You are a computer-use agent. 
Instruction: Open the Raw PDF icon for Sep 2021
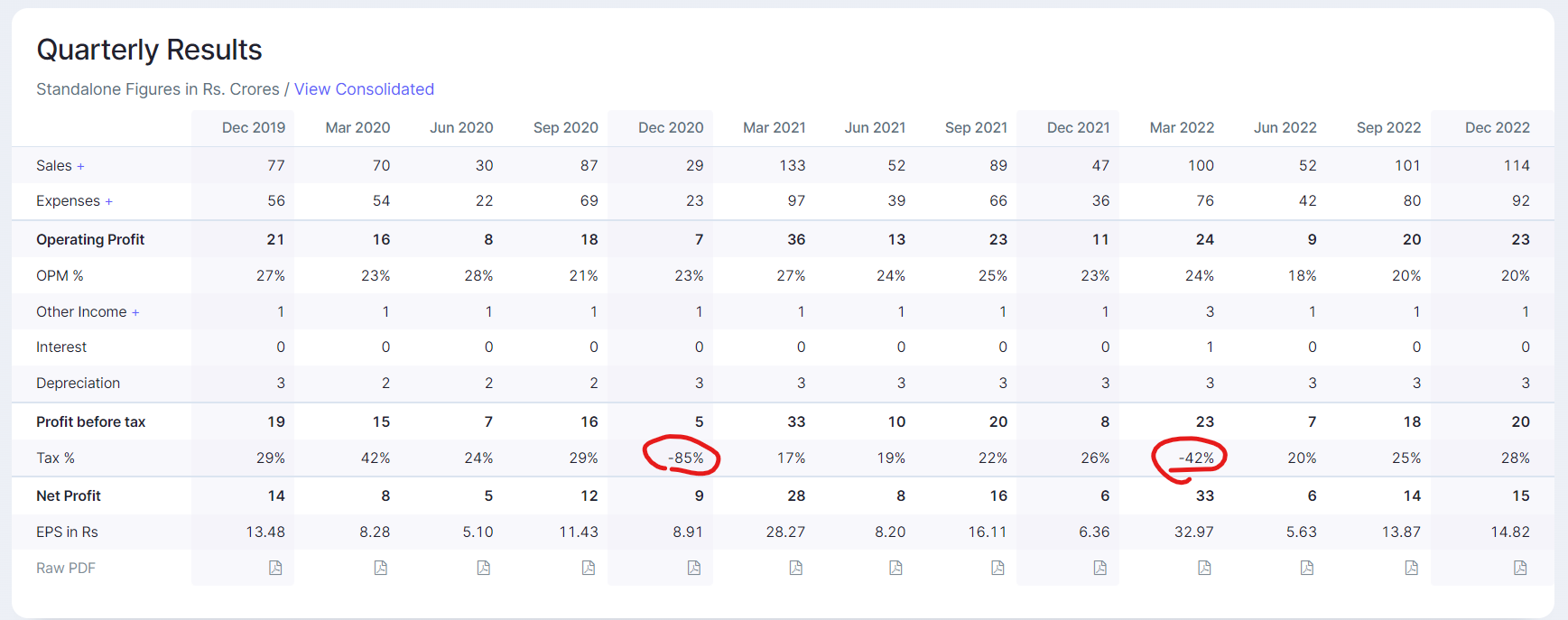click(x=997, y=568)
